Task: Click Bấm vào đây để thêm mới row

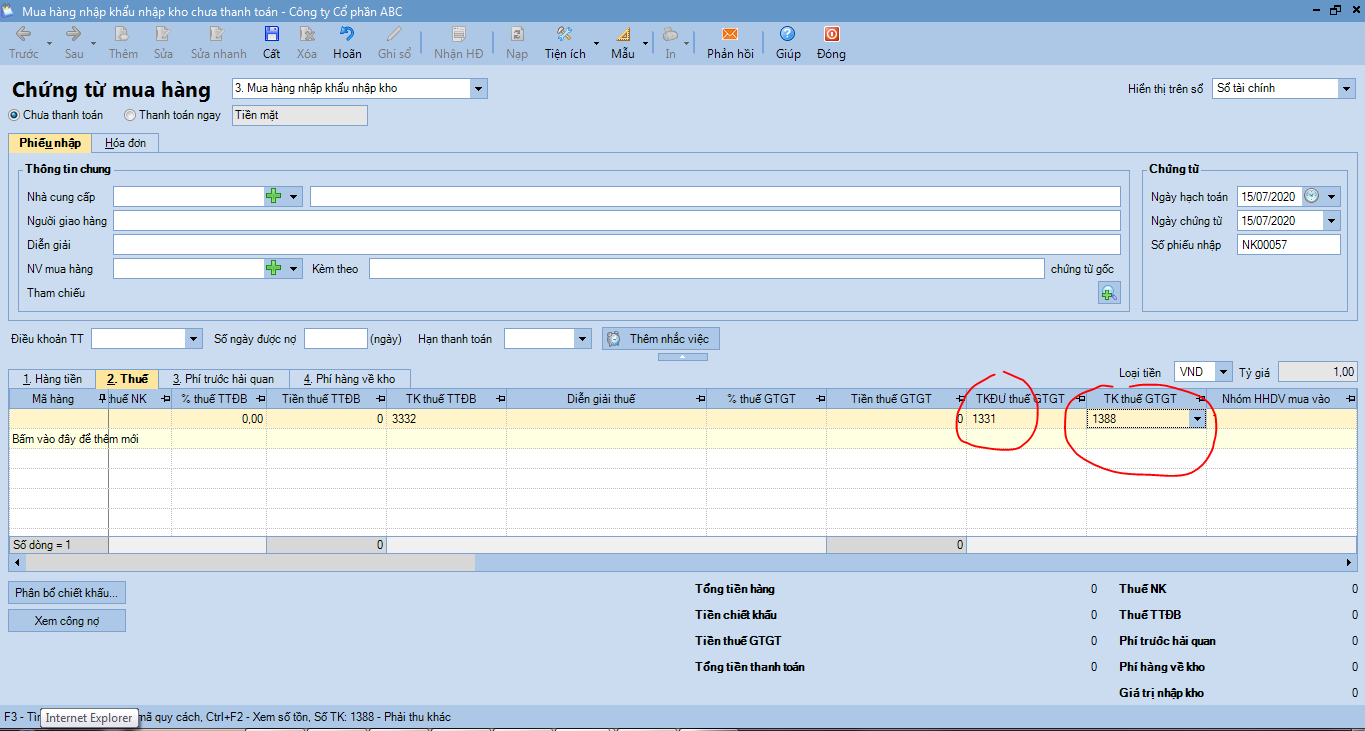Action: pyautogui.click(x=683, y=439)
